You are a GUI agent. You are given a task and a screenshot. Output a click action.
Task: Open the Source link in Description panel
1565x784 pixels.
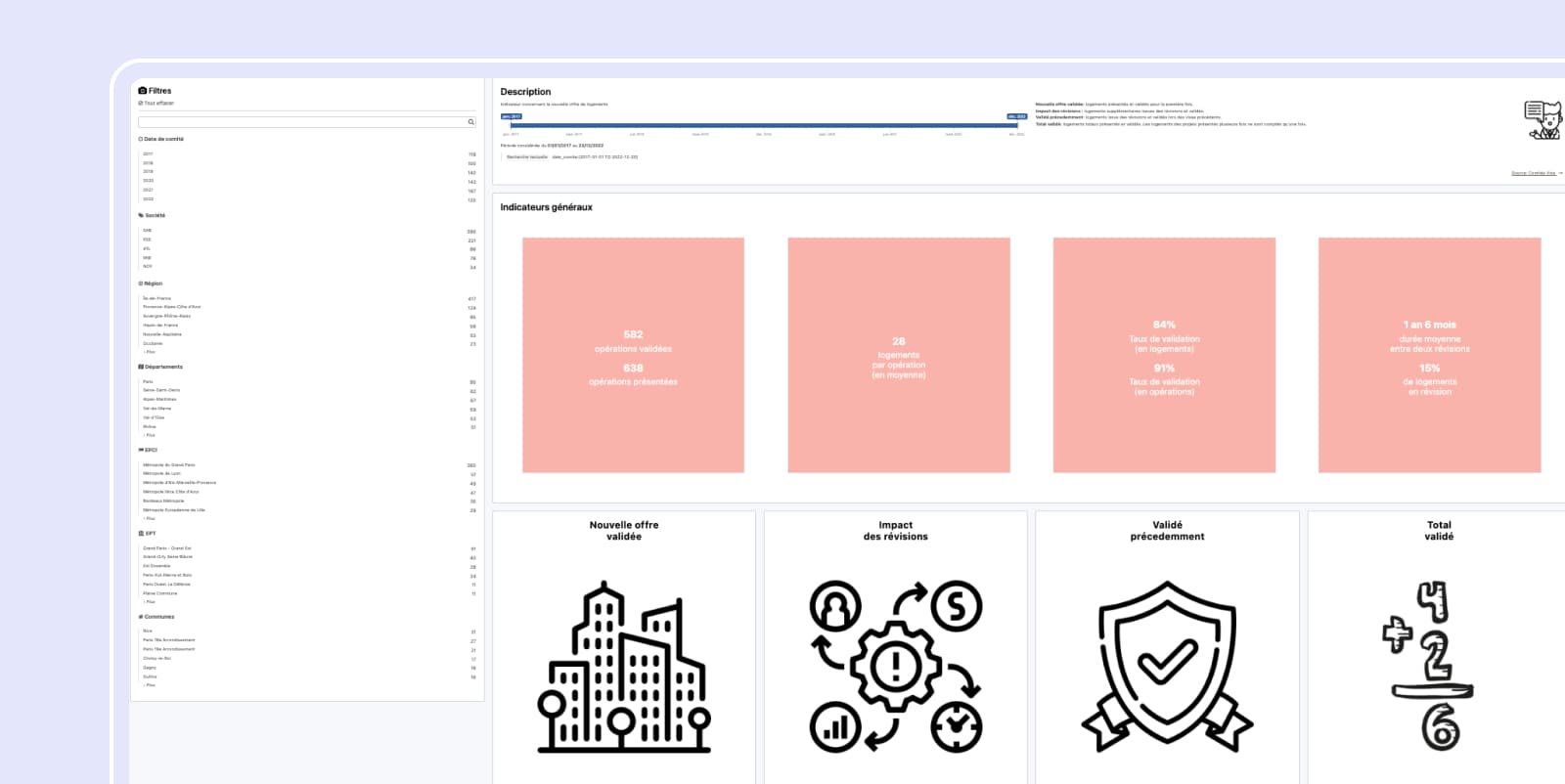tap(1536, 173)
